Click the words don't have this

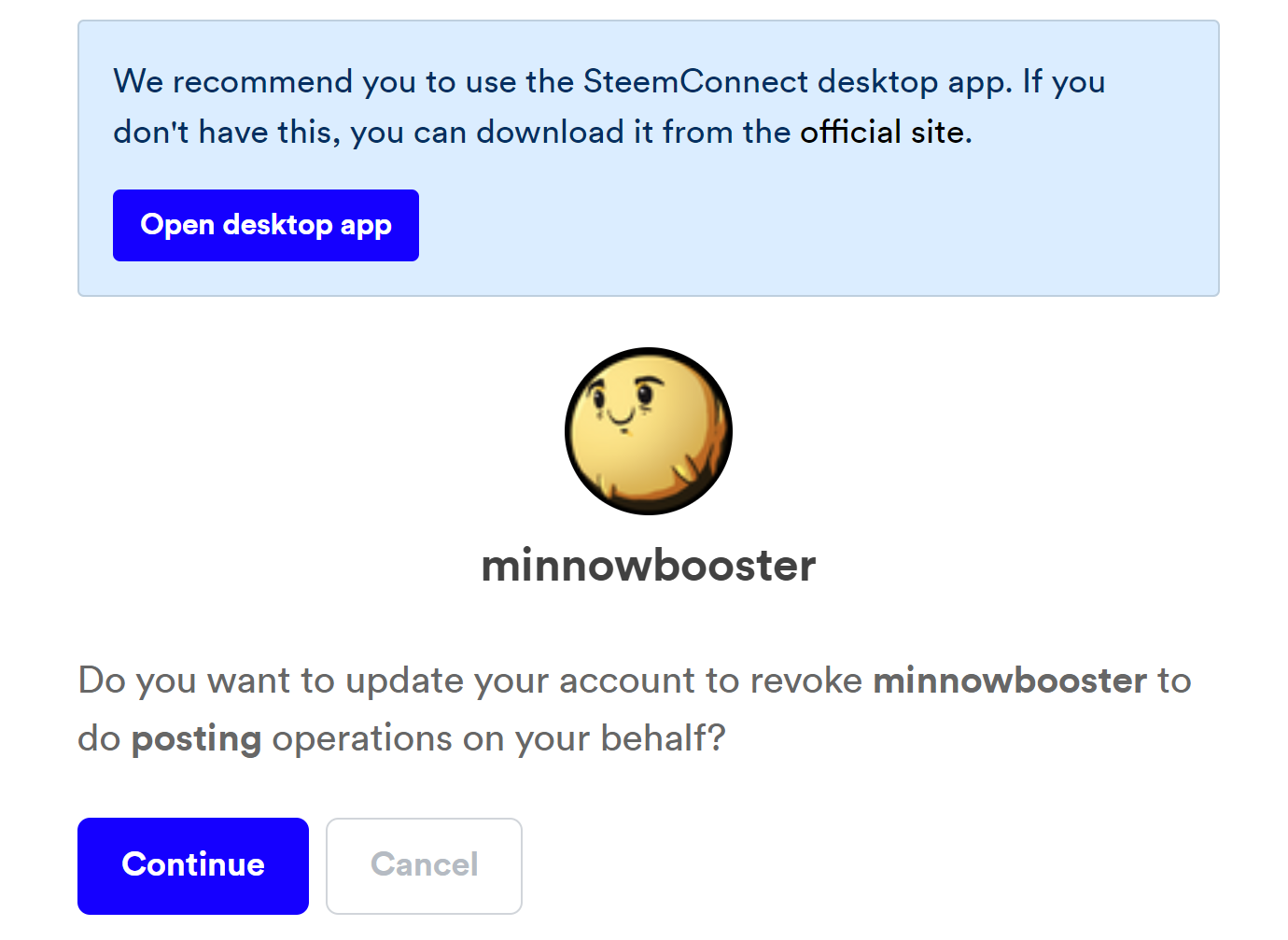(222, 133)
